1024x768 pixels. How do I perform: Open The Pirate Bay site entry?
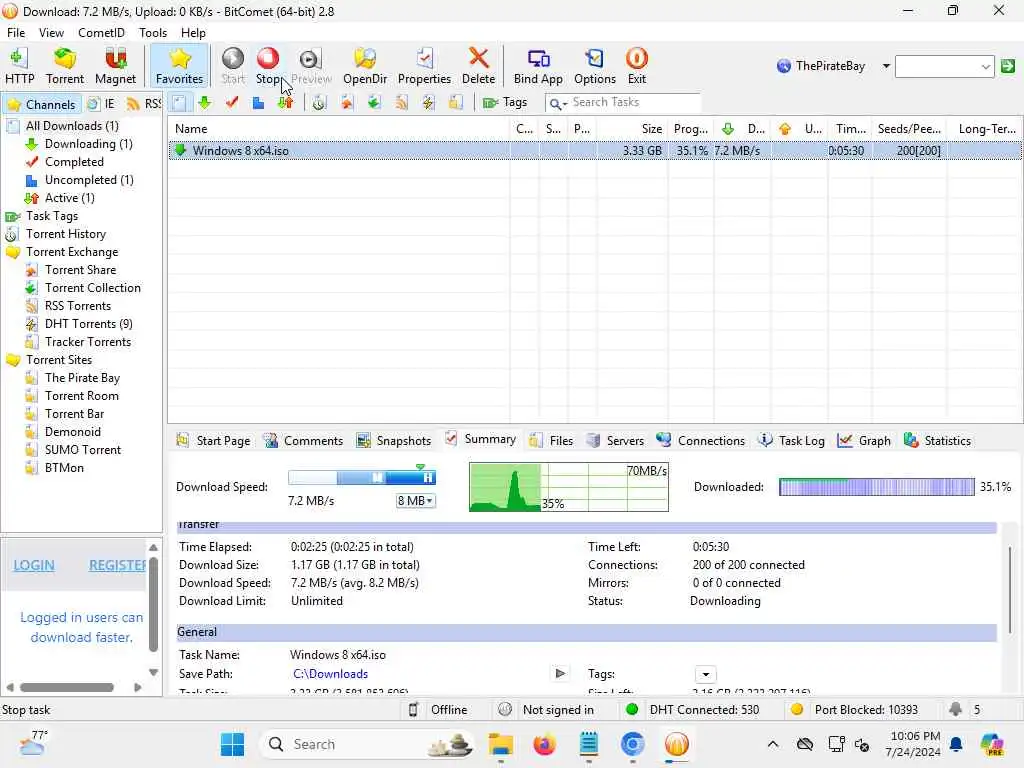tap(82, 378)
